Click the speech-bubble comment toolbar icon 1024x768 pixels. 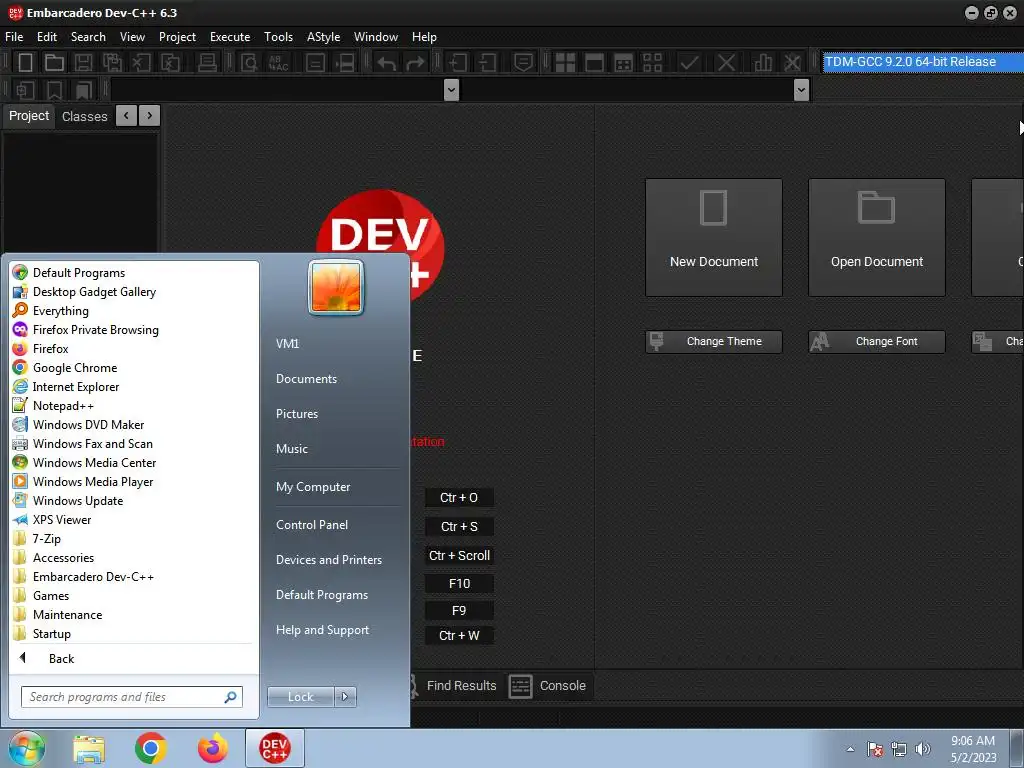[523, 63]
